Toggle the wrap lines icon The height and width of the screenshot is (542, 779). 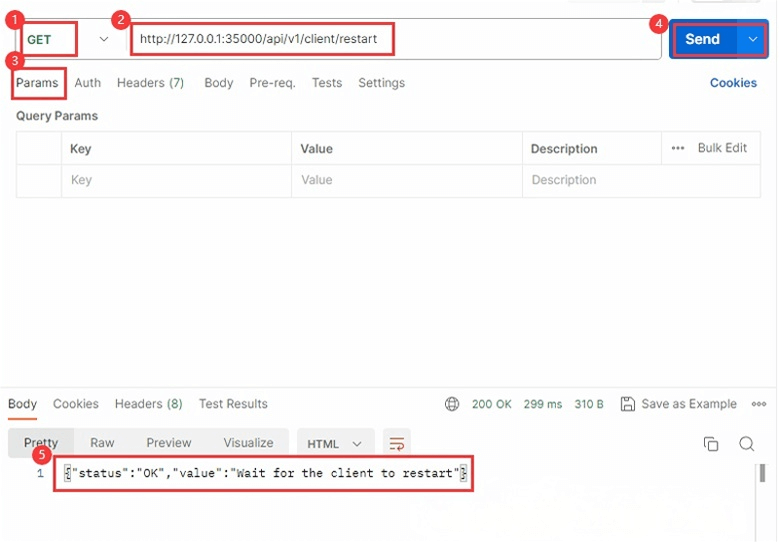point(397,444)
